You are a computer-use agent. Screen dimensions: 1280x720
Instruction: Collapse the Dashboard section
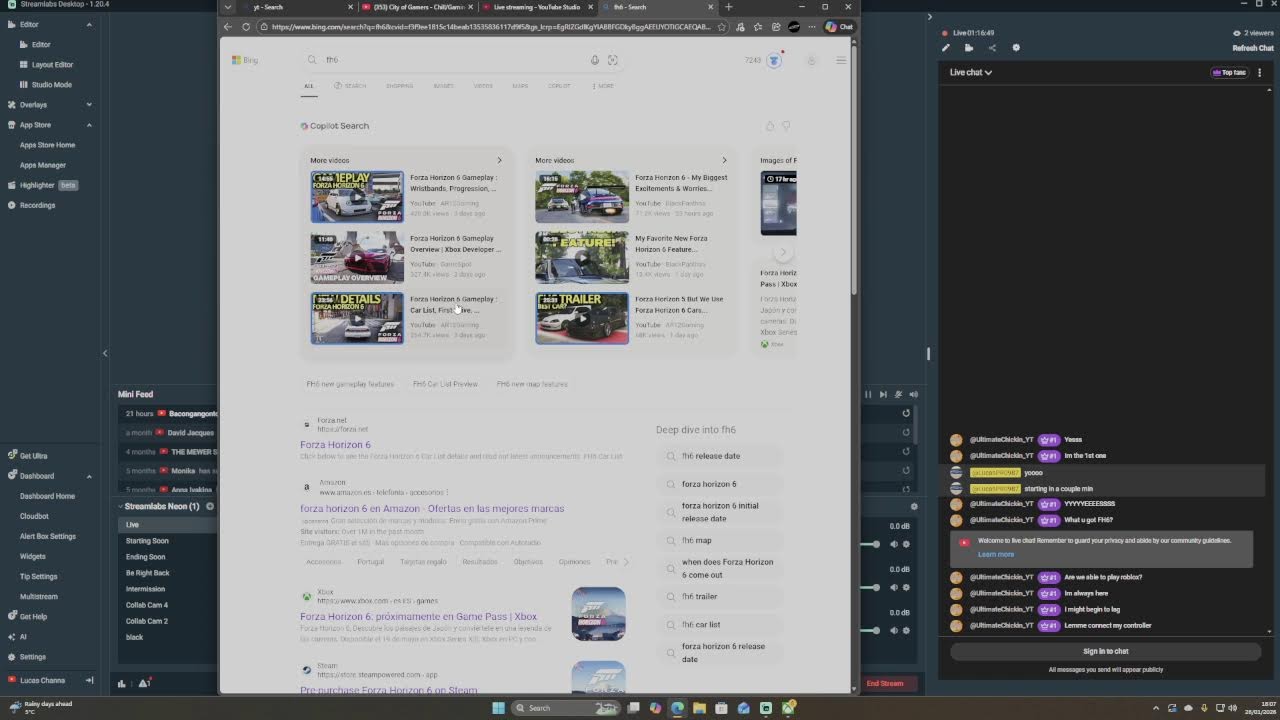click(x=89, y=476)
